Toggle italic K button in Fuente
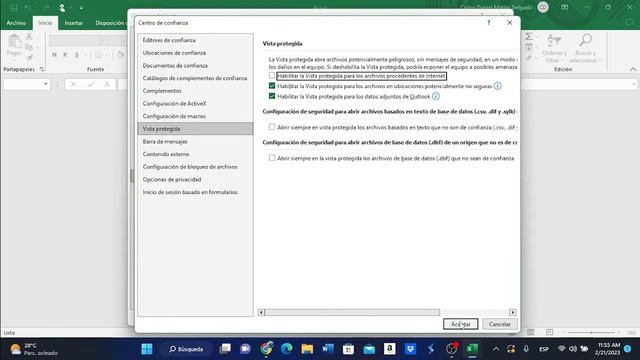The image size is (640, 360). pyautogui.click(x=65, y=55)
